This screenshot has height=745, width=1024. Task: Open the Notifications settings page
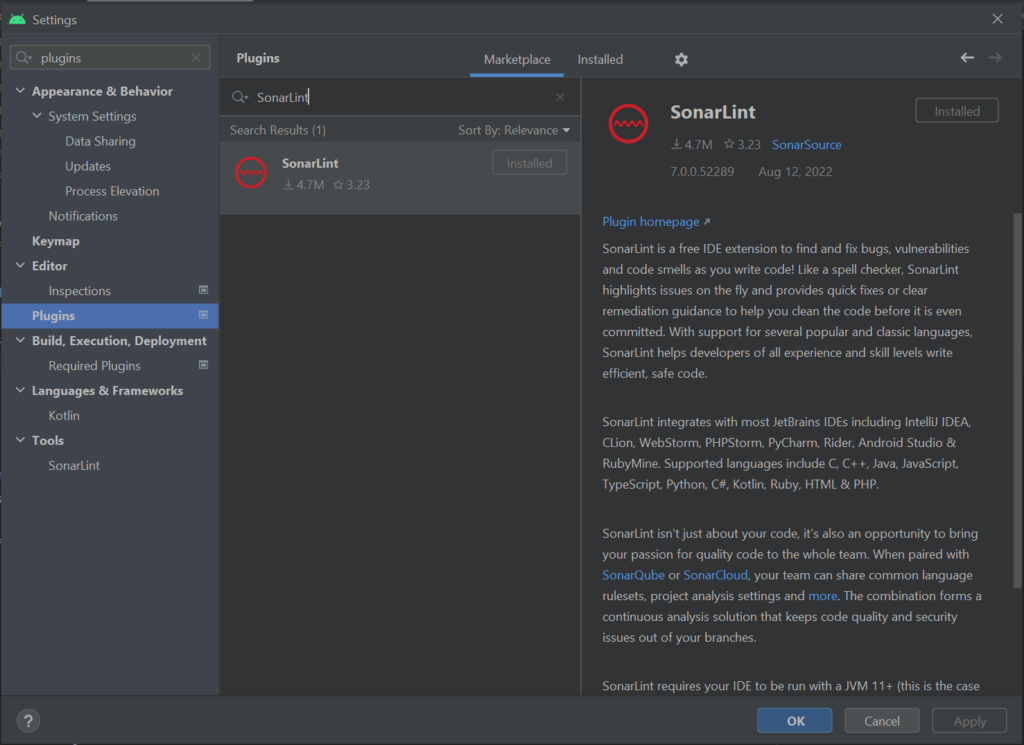[x=83, y=216]
